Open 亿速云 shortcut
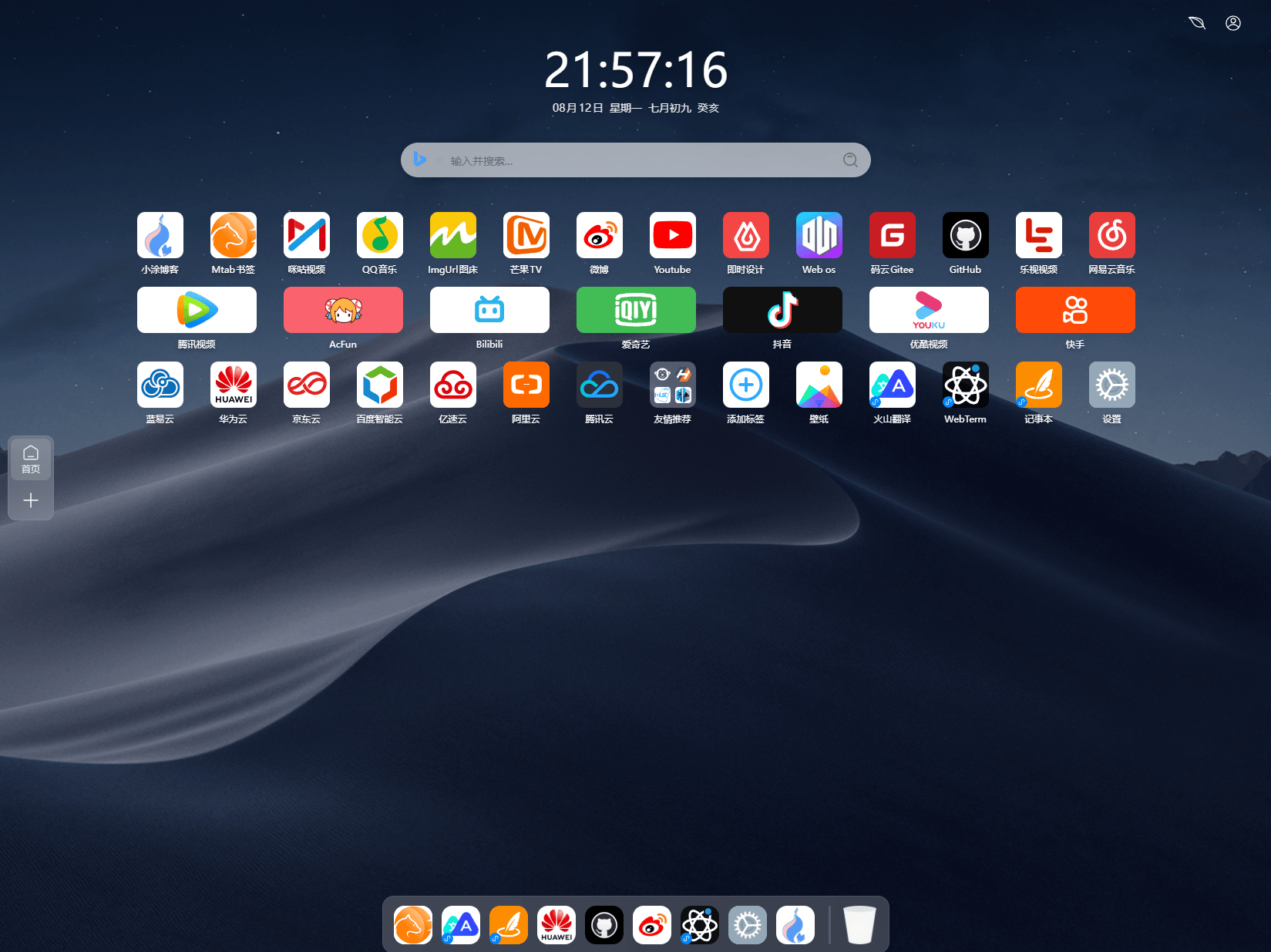 click(x=453, y=385)
